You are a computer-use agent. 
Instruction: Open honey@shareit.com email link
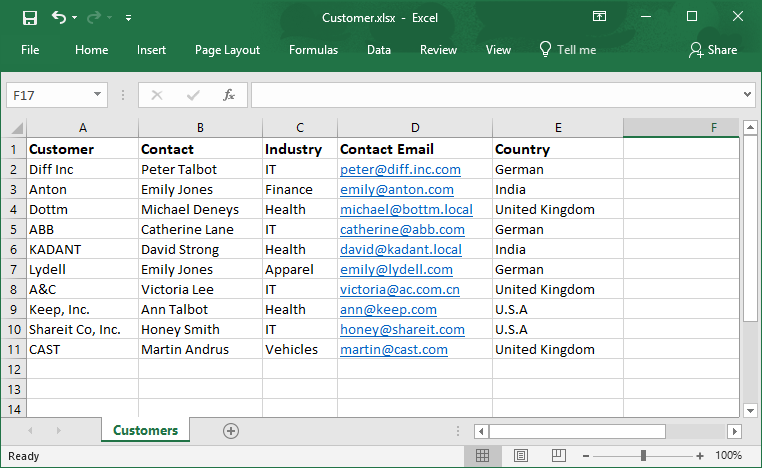coord(402,329)
